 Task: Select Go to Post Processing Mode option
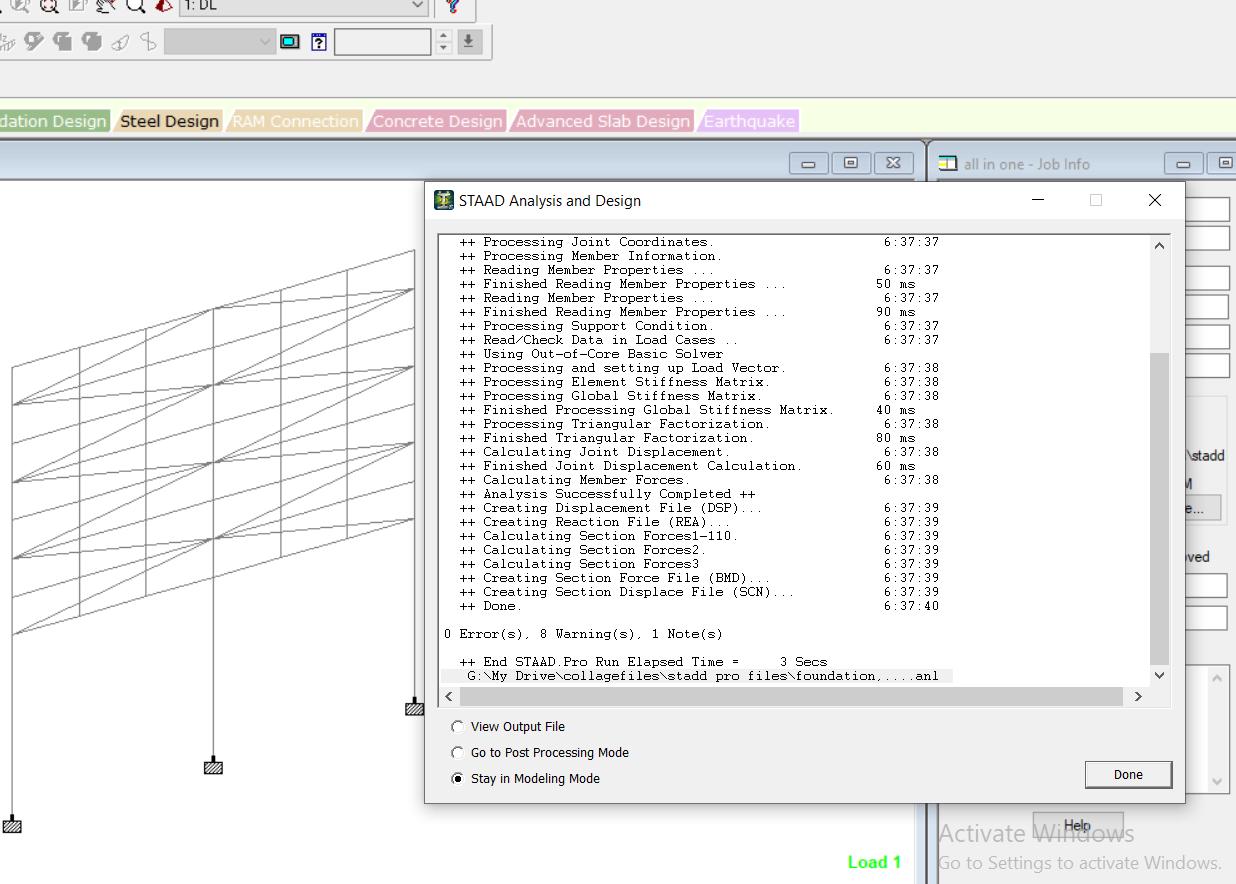click(x=540, y=753)
